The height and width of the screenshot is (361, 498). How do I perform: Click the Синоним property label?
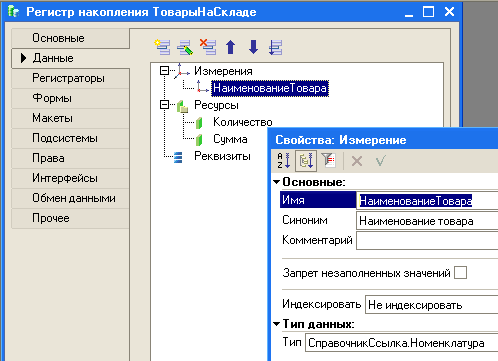[x=305, y=220]
